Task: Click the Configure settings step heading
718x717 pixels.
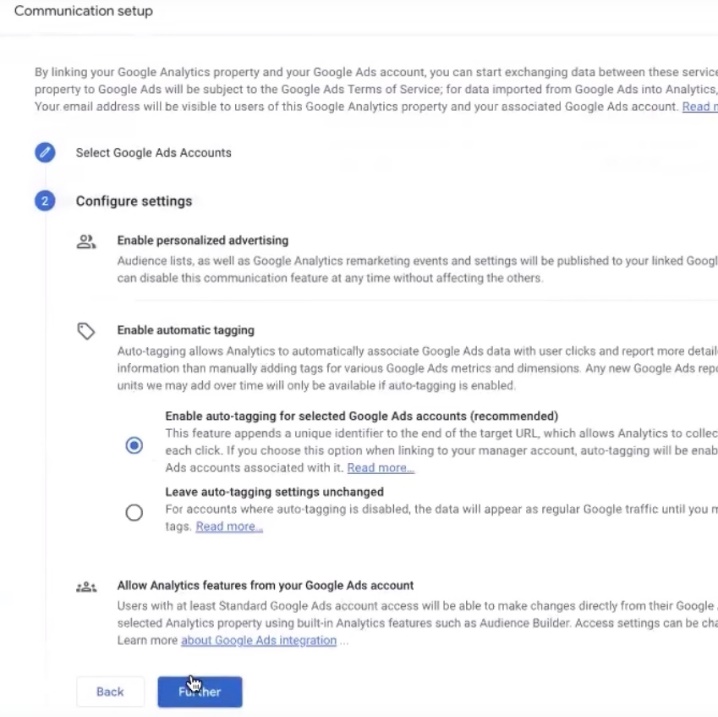Action: pos(134,201)
